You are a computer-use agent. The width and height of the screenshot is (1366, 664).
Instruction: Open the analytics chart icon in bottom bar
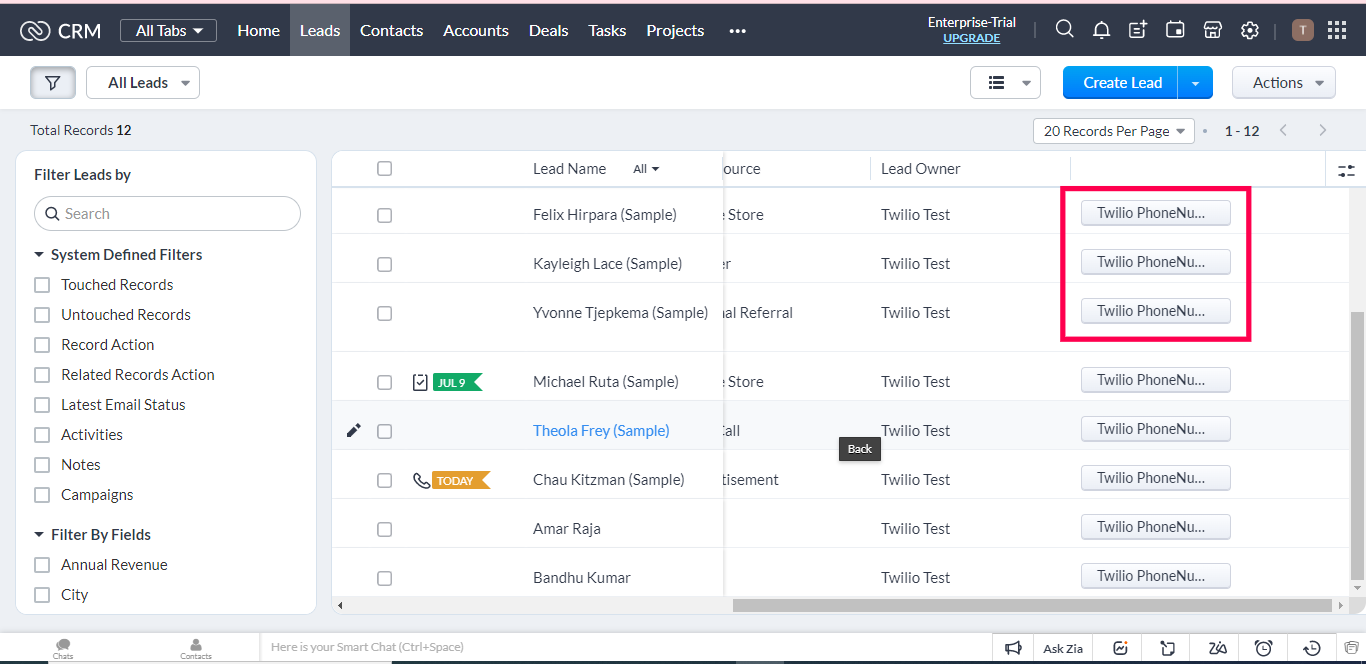(1121, 648)
